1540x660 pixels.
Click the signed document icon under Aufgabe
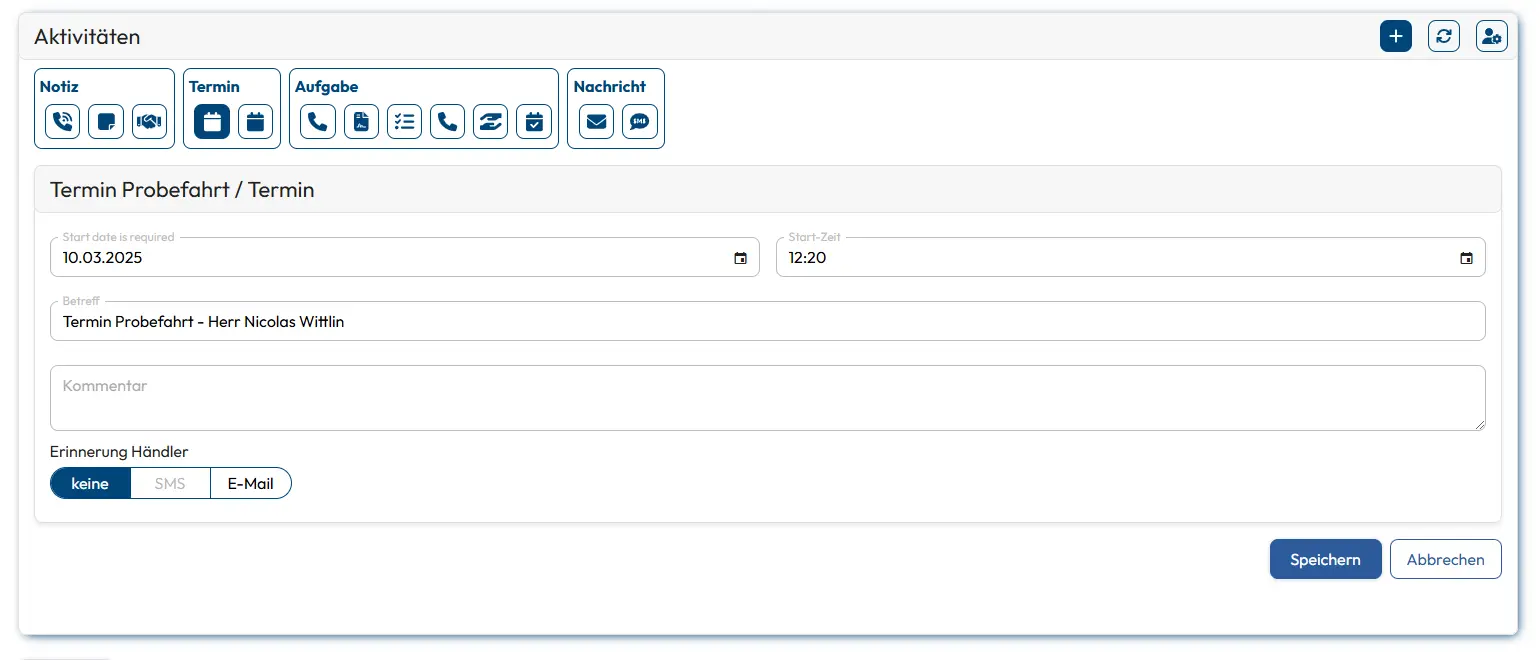click(x=361, y=122)
